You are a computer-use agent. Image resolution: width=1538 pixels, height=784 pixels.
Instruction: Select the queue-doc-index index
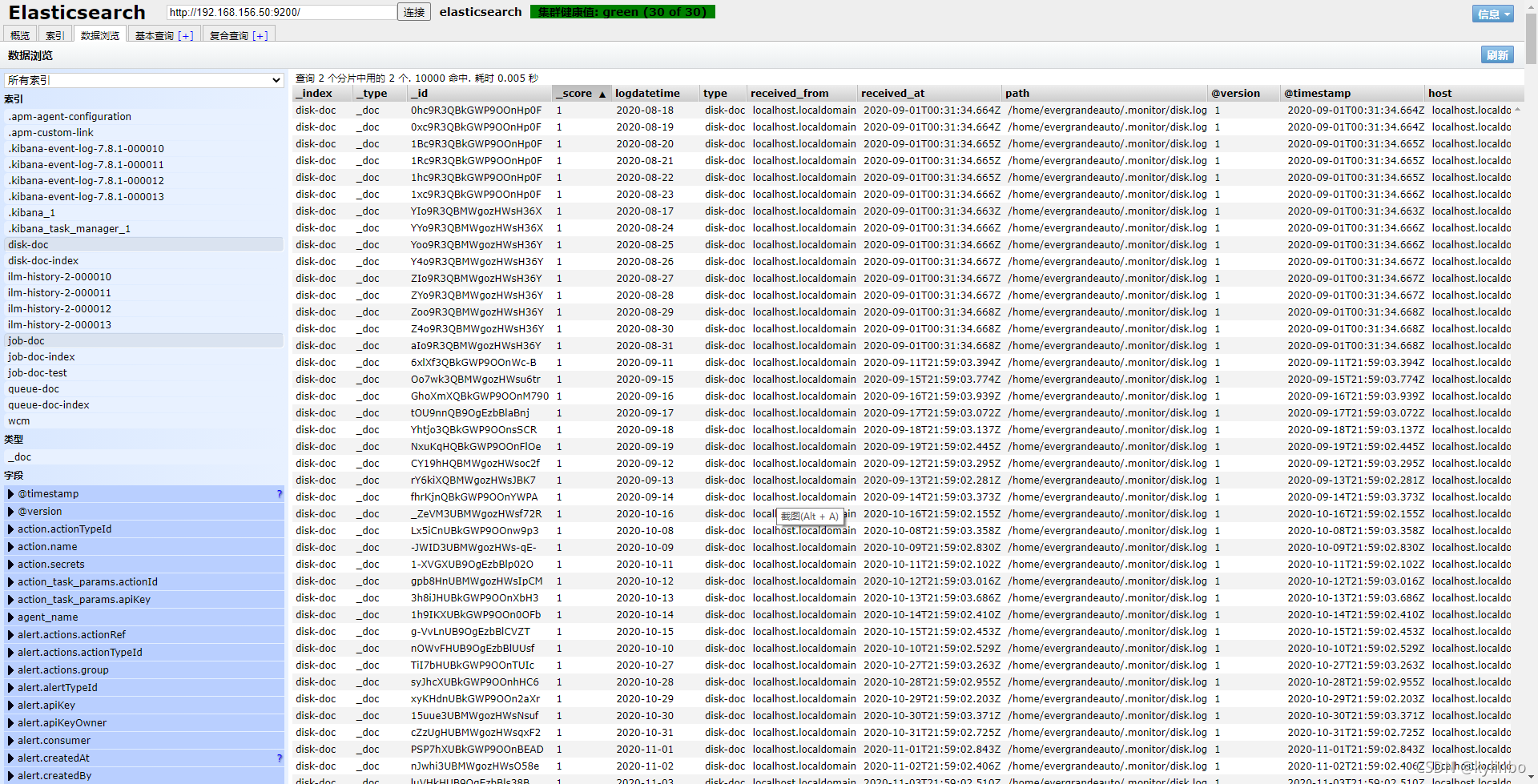tap(144, 404)
